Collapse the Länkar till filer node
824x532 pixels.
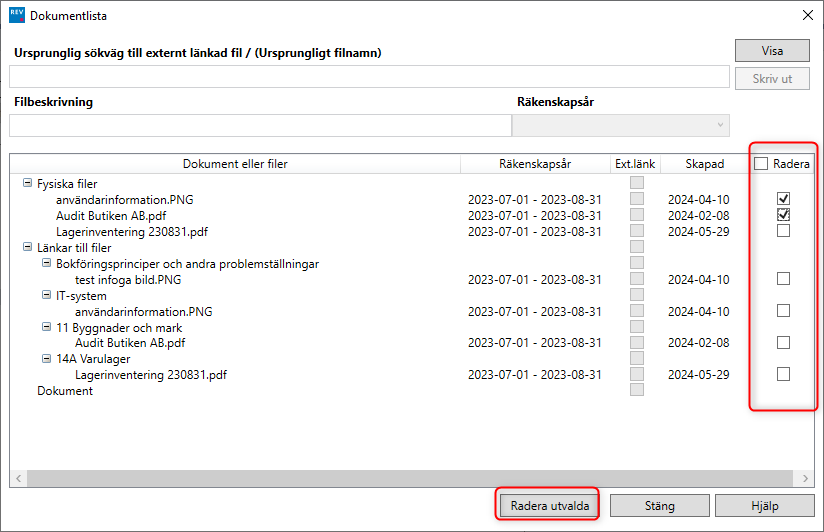27,247
